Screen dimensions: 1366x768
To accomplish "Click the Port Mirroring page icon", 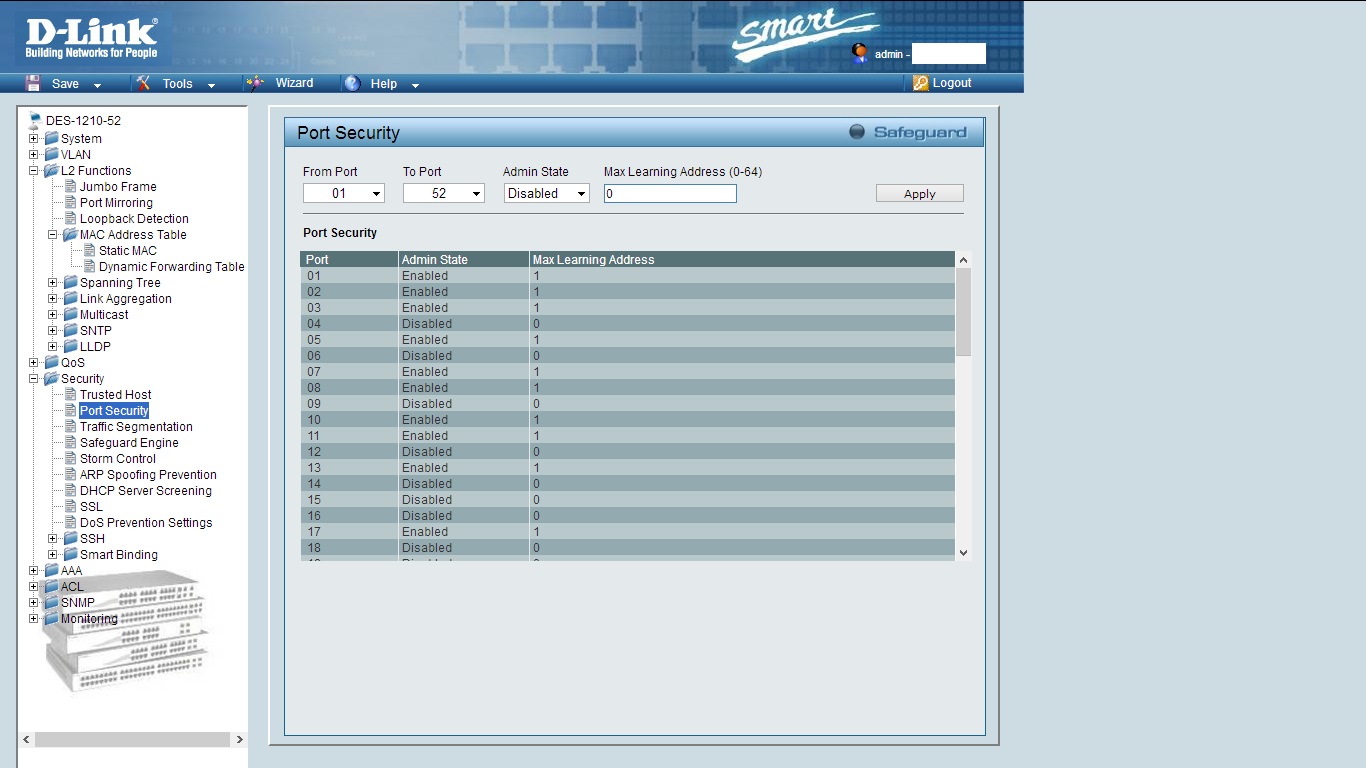I will [x=70, y=202].
